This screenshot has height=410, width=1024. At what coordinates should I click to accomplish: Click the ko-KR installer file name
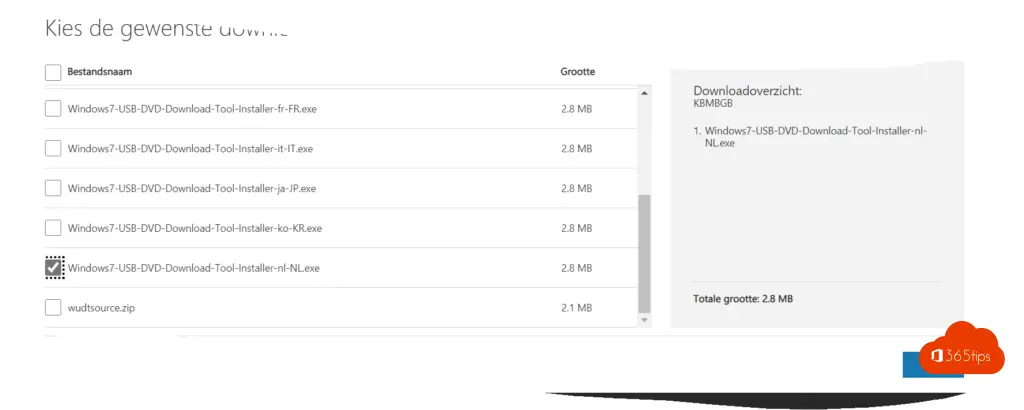tap(194, 228)
